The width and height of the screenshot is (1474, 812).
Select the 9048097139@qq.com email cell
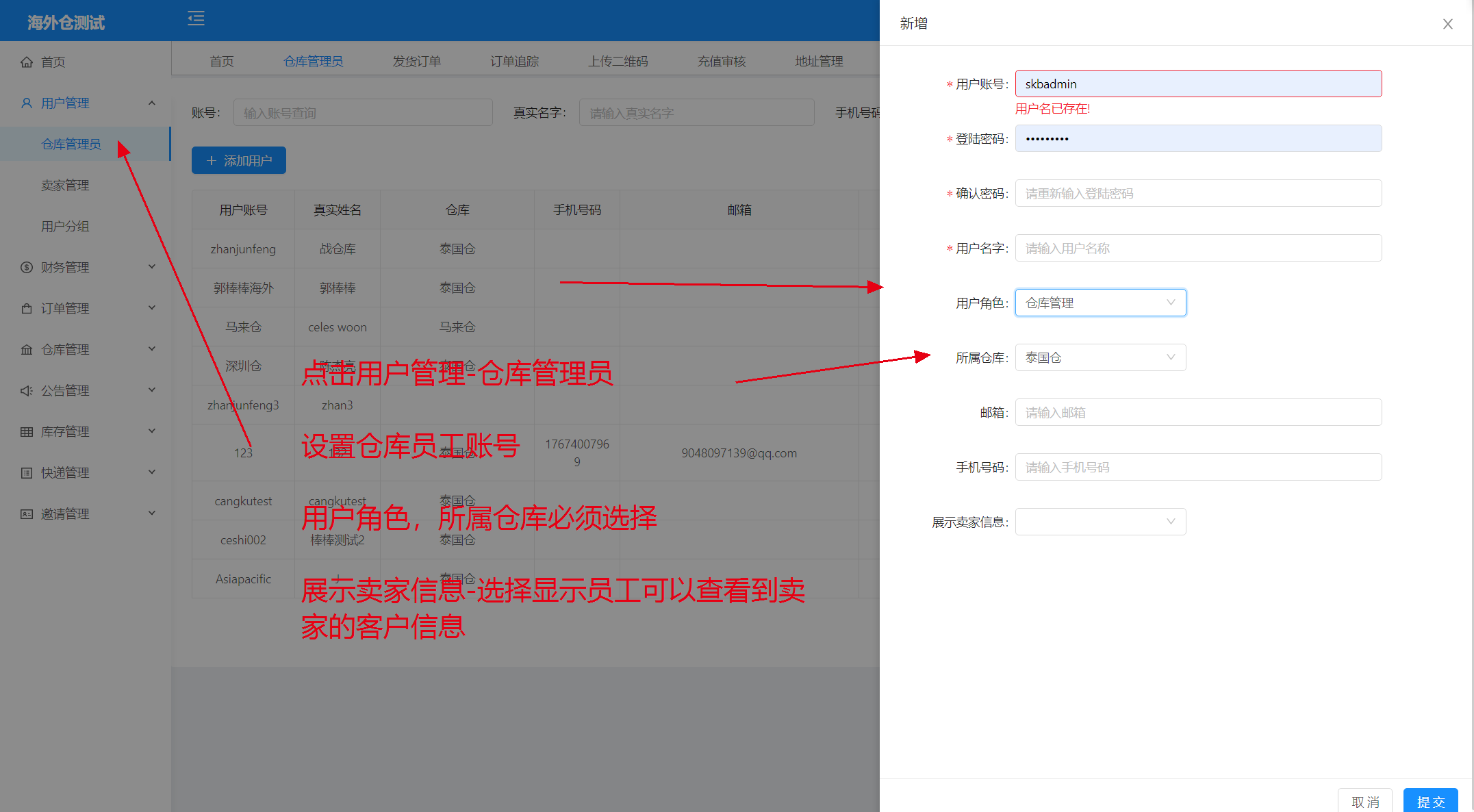(739, 453)
